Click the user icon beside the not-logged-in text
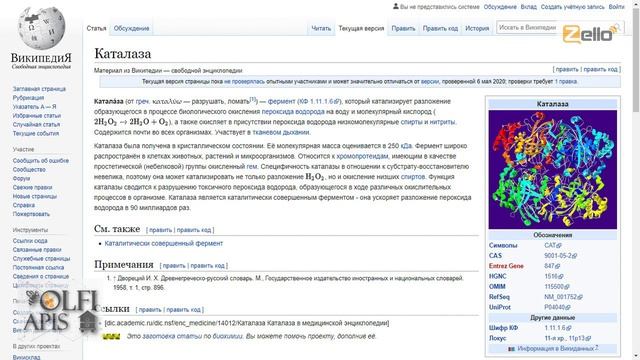Image resolution: width=640 pixels, height=360 pixels. pyautogui.click(x=396, y=7)
